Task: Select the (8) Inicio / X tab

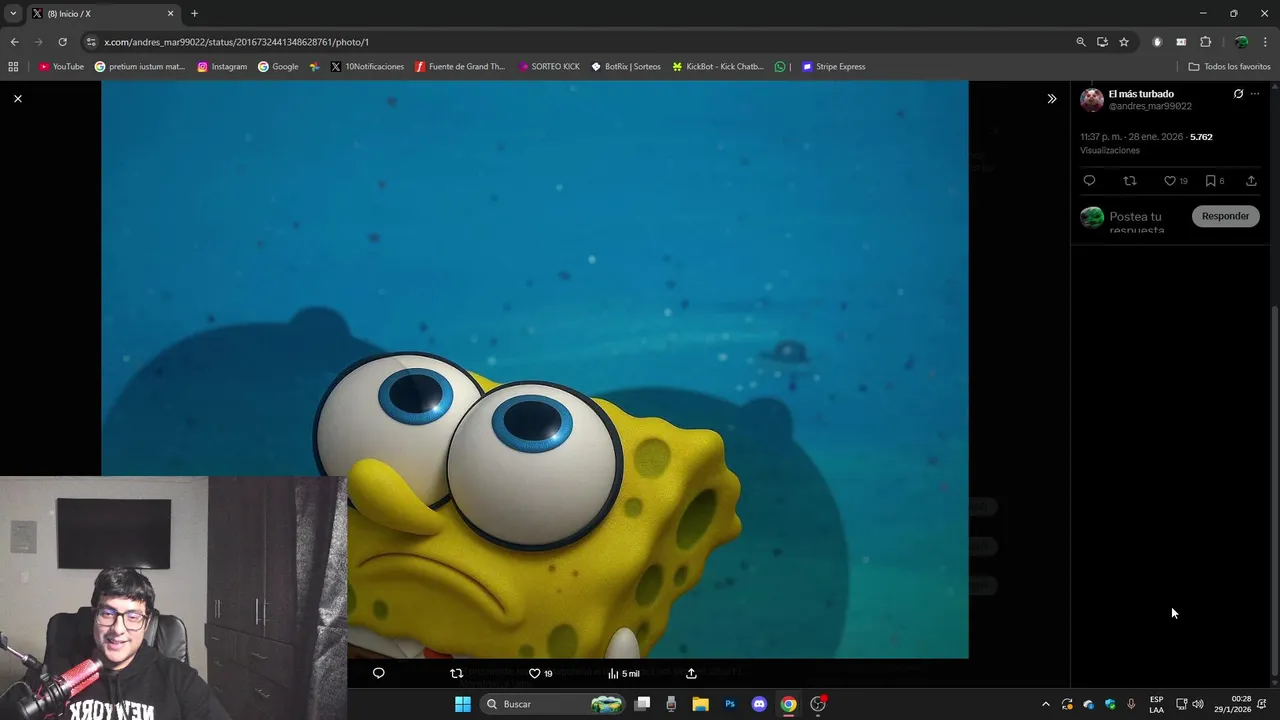Action: pyautogui.click(x=102, y=14)
